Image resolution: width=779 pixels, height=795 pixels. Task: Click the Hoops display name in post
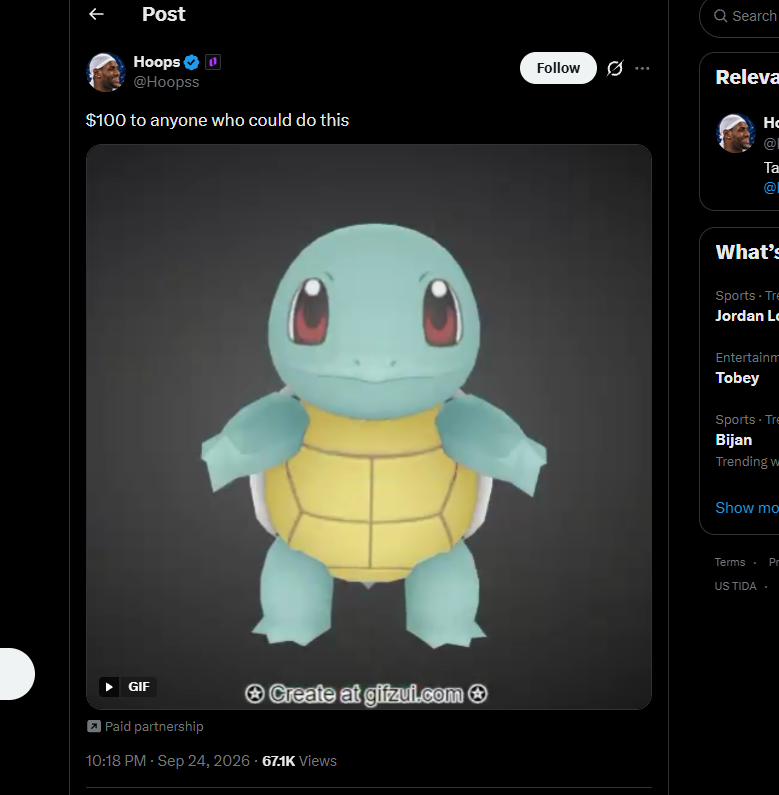(156, 62)
